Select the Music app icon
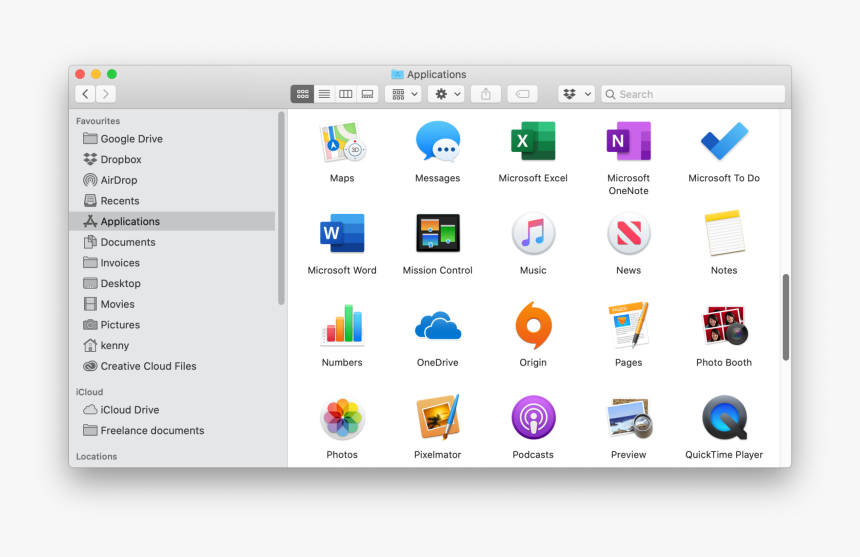The height and width of the screenshot is (557, 860). tap(533, 234)
